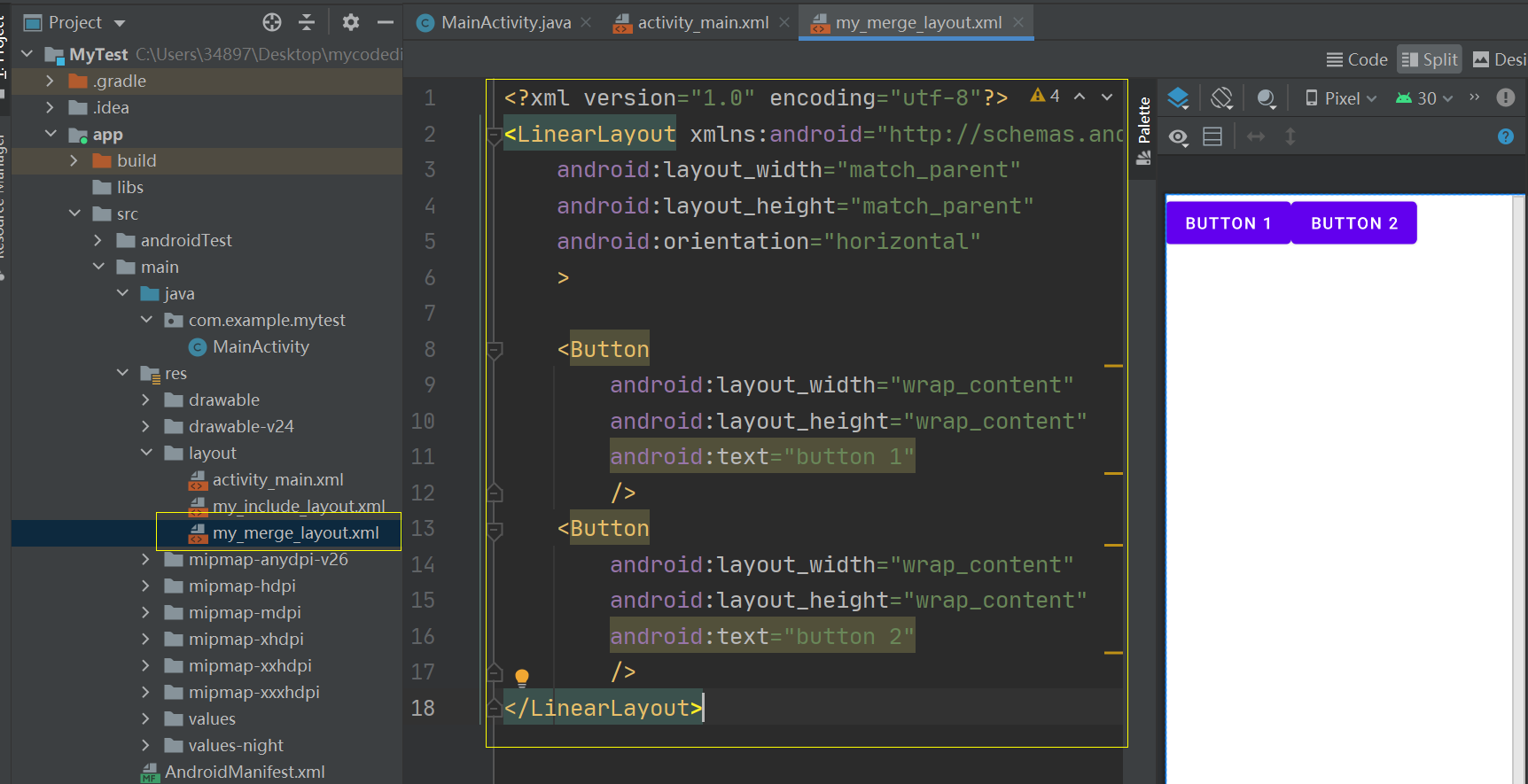Open the Pixel device dropdown
Image resolution: width=1528 pixels, height=784 pixels.
(1341, 98)
